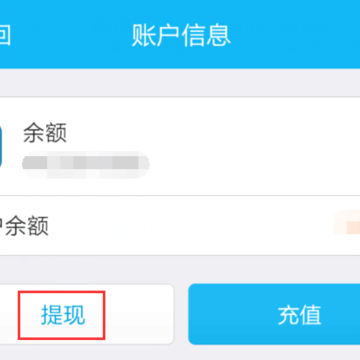Click the gray area below the 提现 button

pos(87,353)
